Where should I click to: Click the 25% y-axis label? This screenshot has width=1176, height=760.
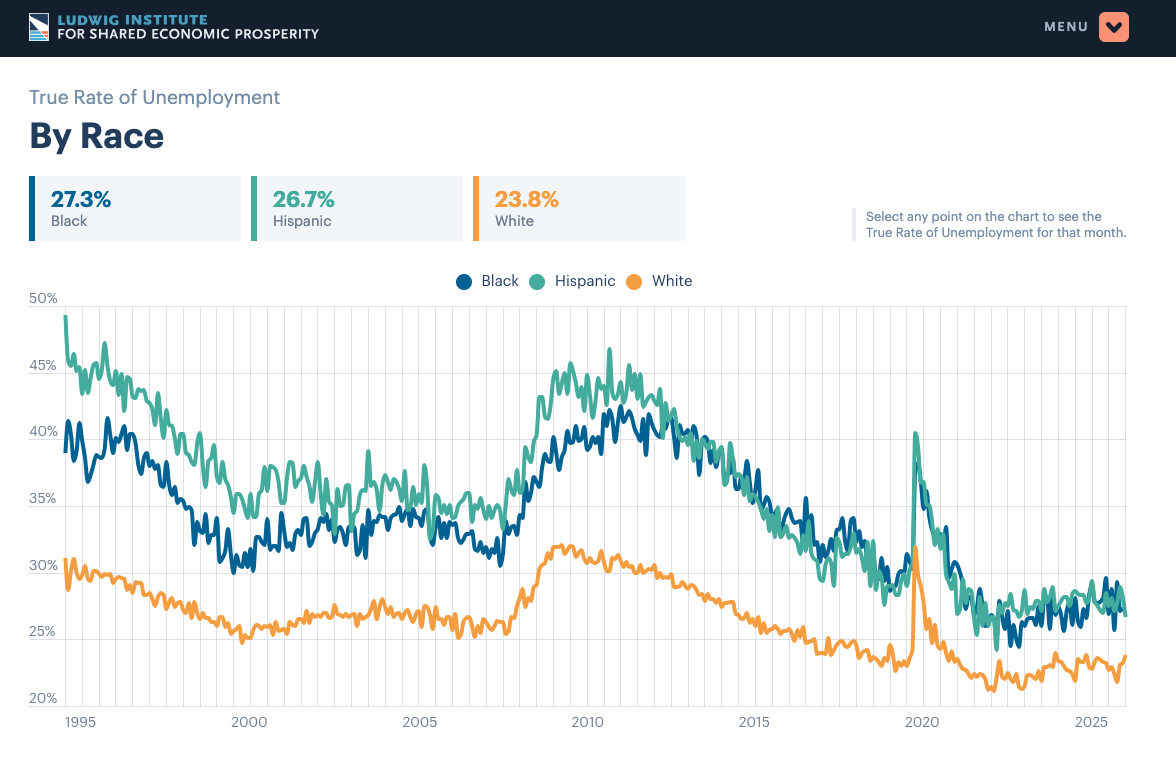point(43,632)
